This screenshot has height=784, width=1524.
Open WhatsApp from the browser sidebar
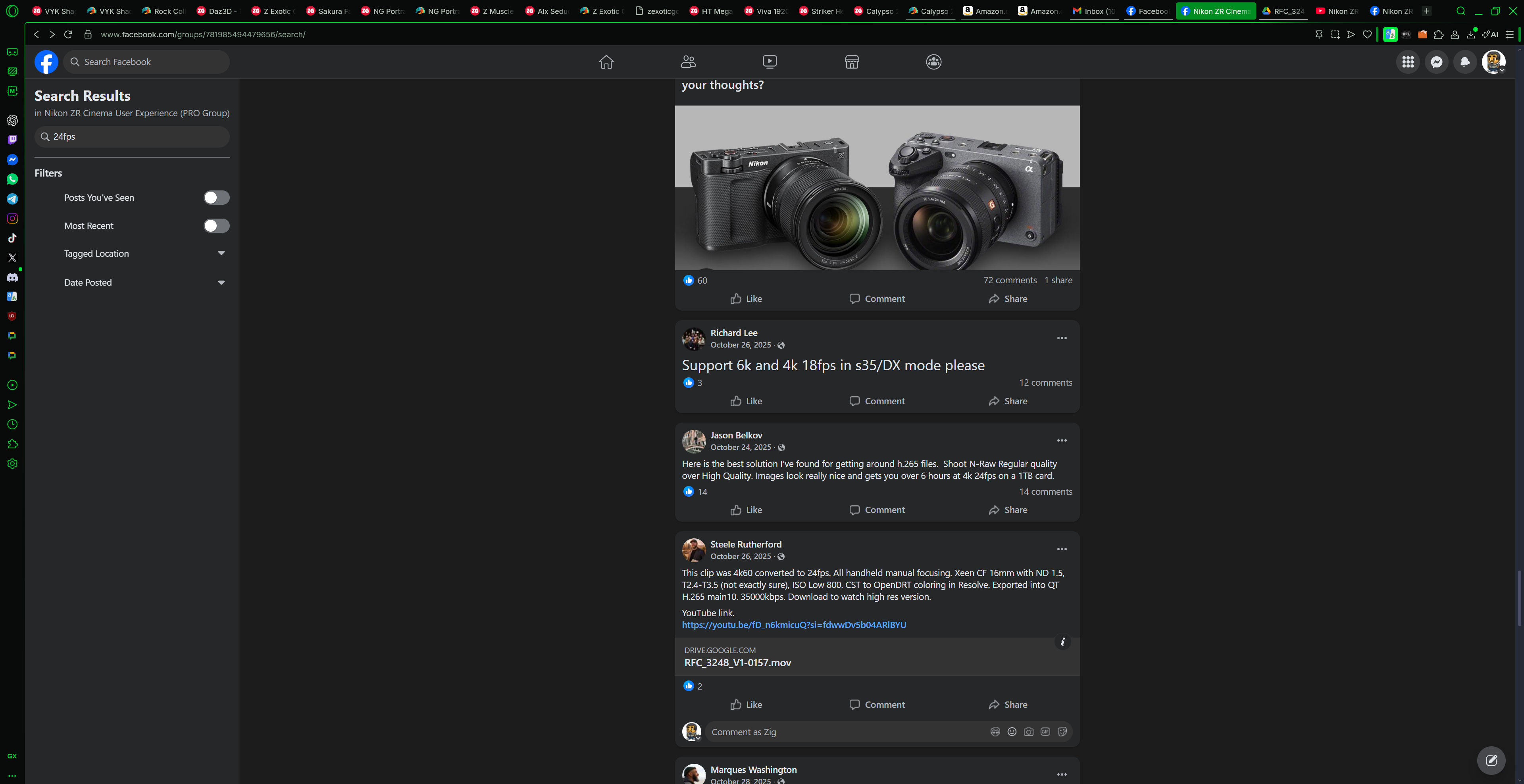(12, 179)
